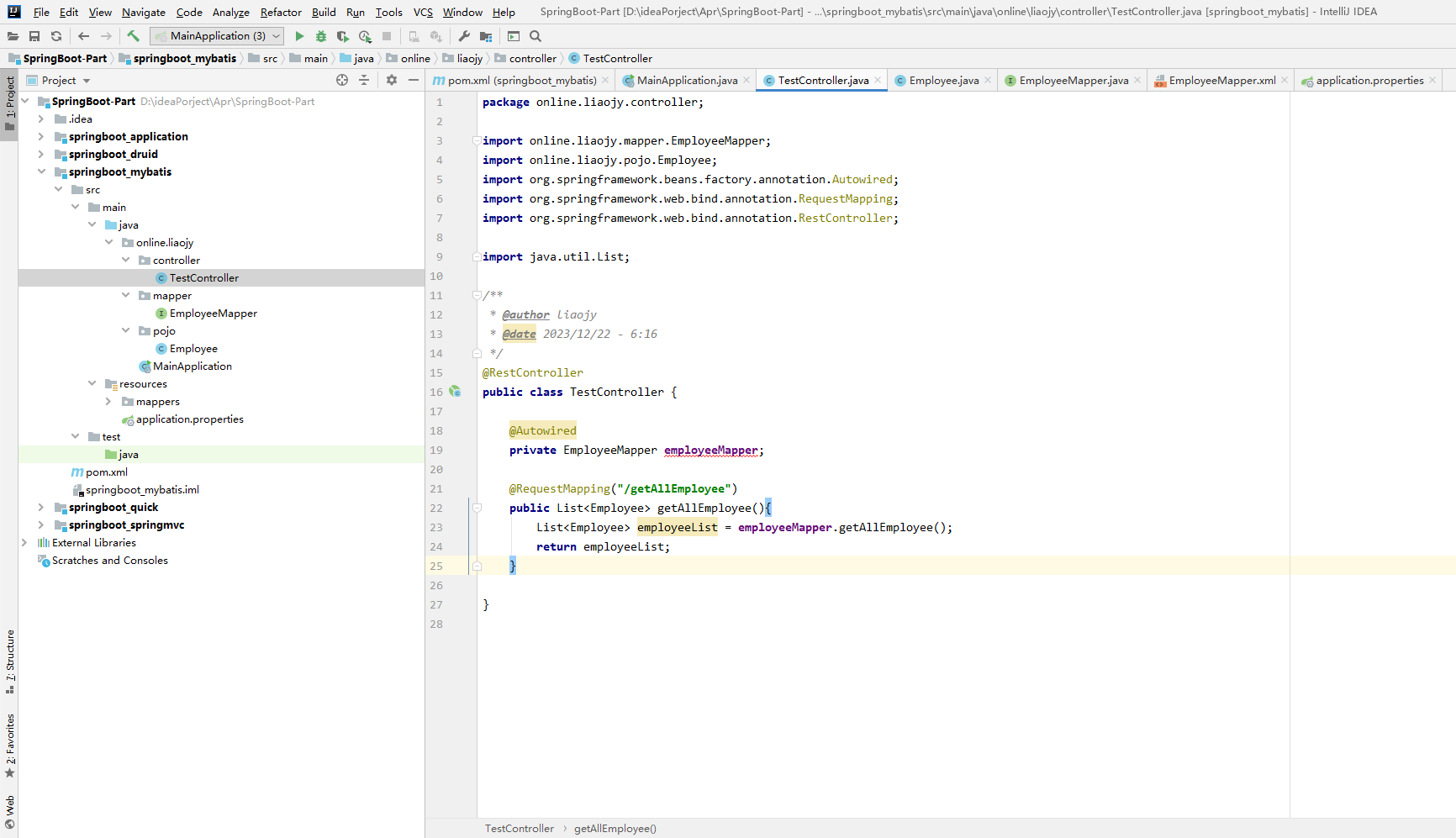Close the TestController.java tab

pos(878,80)
